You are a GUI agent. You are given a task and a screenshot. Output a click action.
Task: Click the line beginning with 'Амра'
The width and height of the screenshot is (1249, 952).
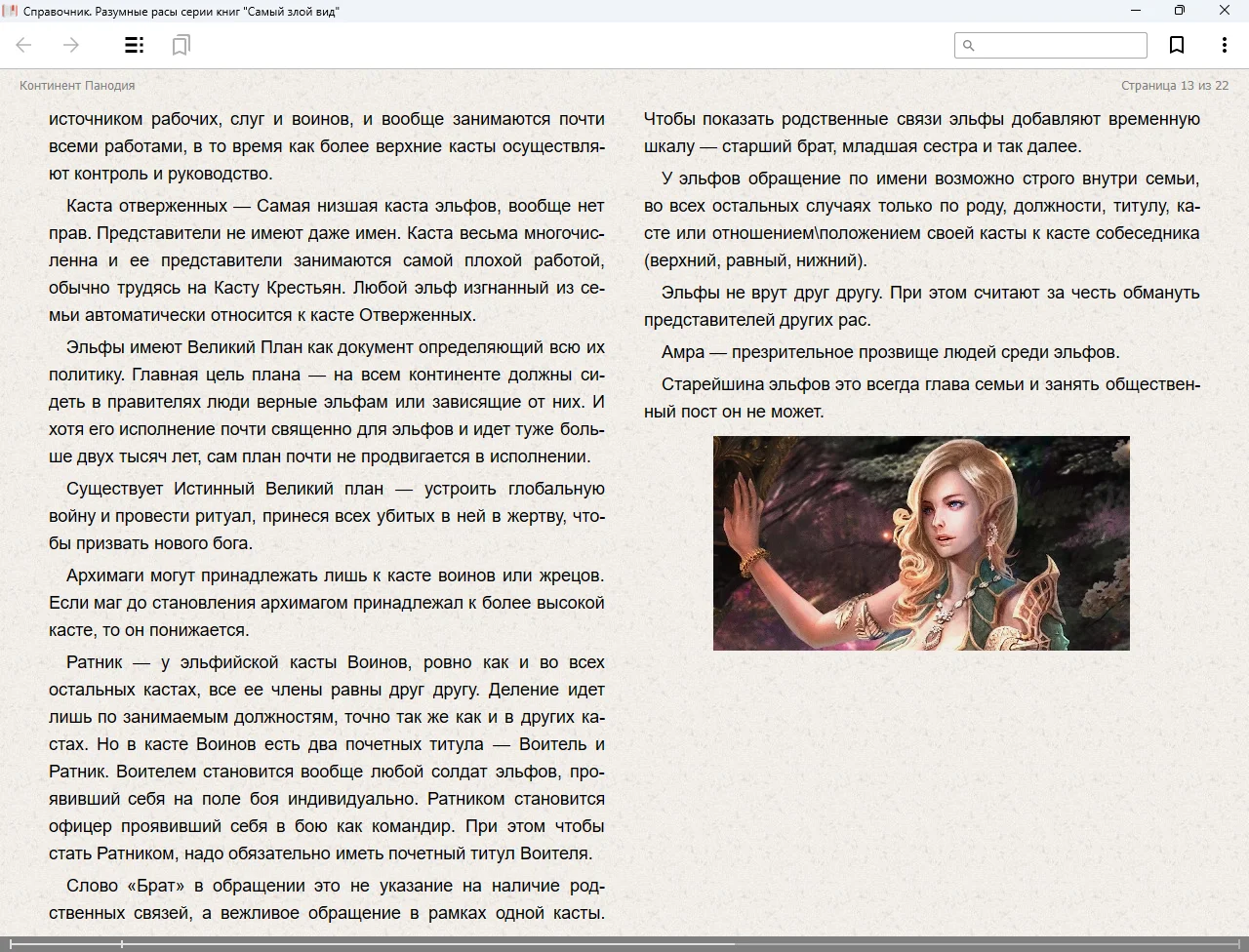click(x=890, y=352)
